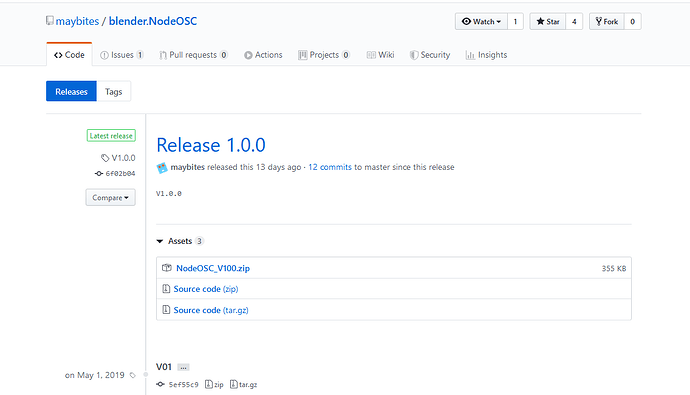The width and height of the screenshot is (690, 395).
Task: Download Source code (zip)
Action: [206, 289]
